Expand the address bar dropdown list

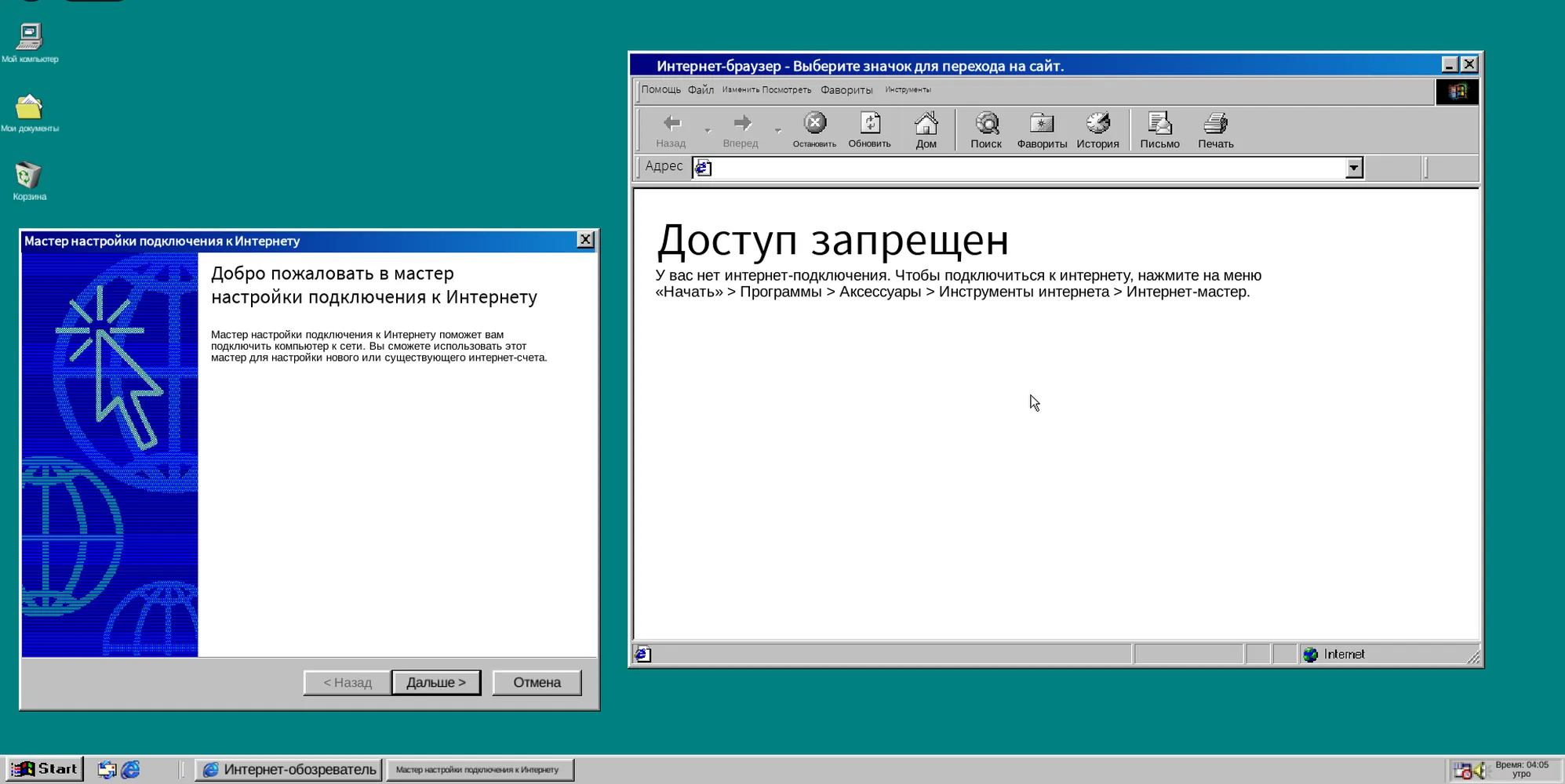[x=1354, y=168]
